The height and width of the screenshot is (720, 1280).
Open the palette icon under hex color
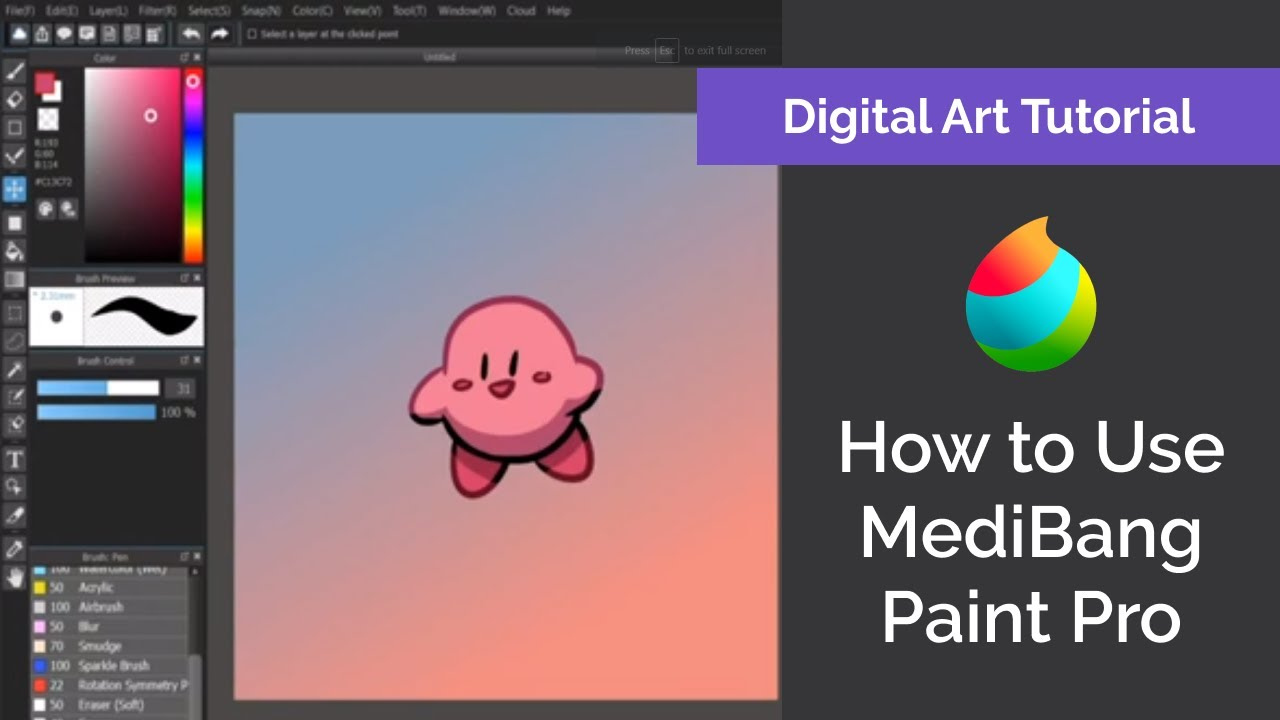46,208
